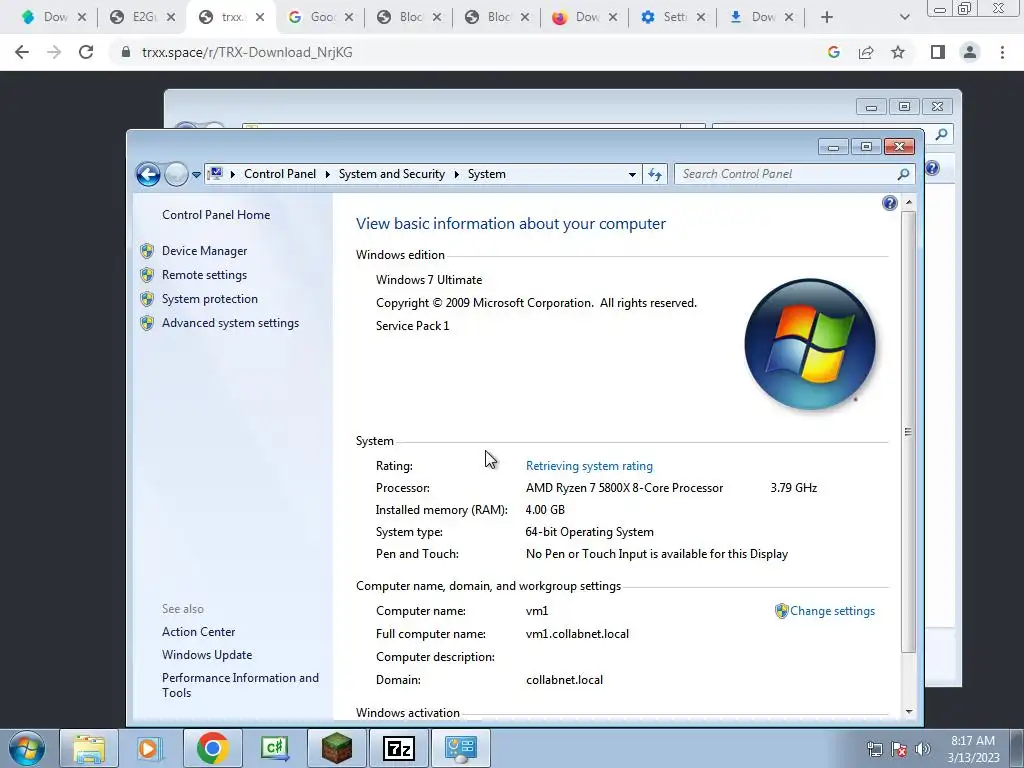Viewport: 1024px width, 768px height.
Task: Open Windows Update link
Action: pyautogui.click(x=207, y=654)
